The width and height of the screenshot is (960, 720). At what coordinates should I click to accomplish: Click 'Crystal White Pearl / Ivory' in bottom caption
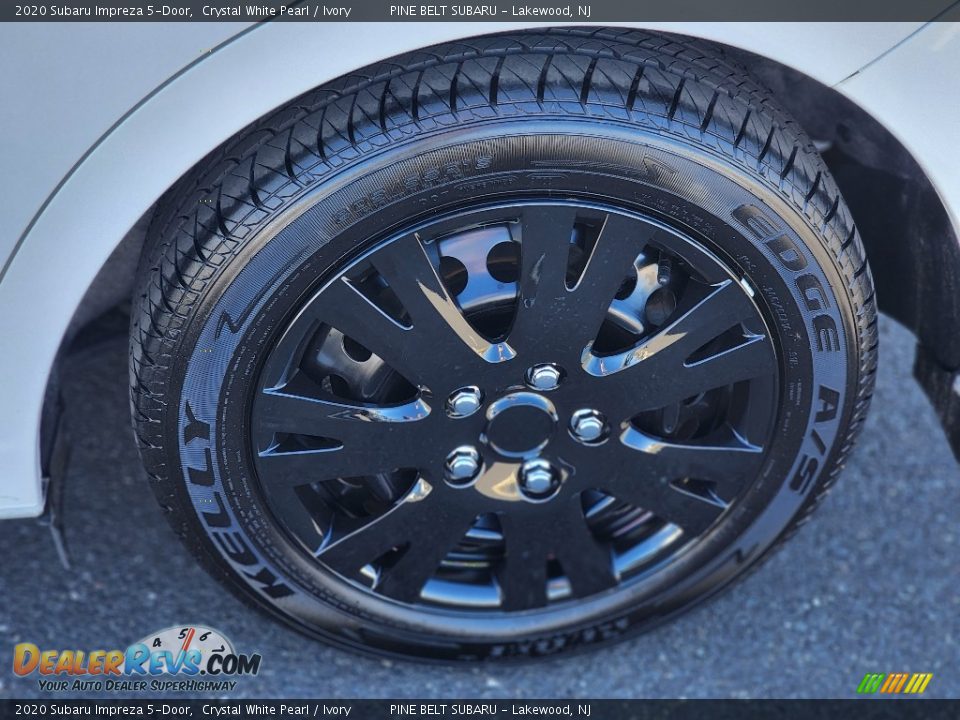click(x=276, y=710)
